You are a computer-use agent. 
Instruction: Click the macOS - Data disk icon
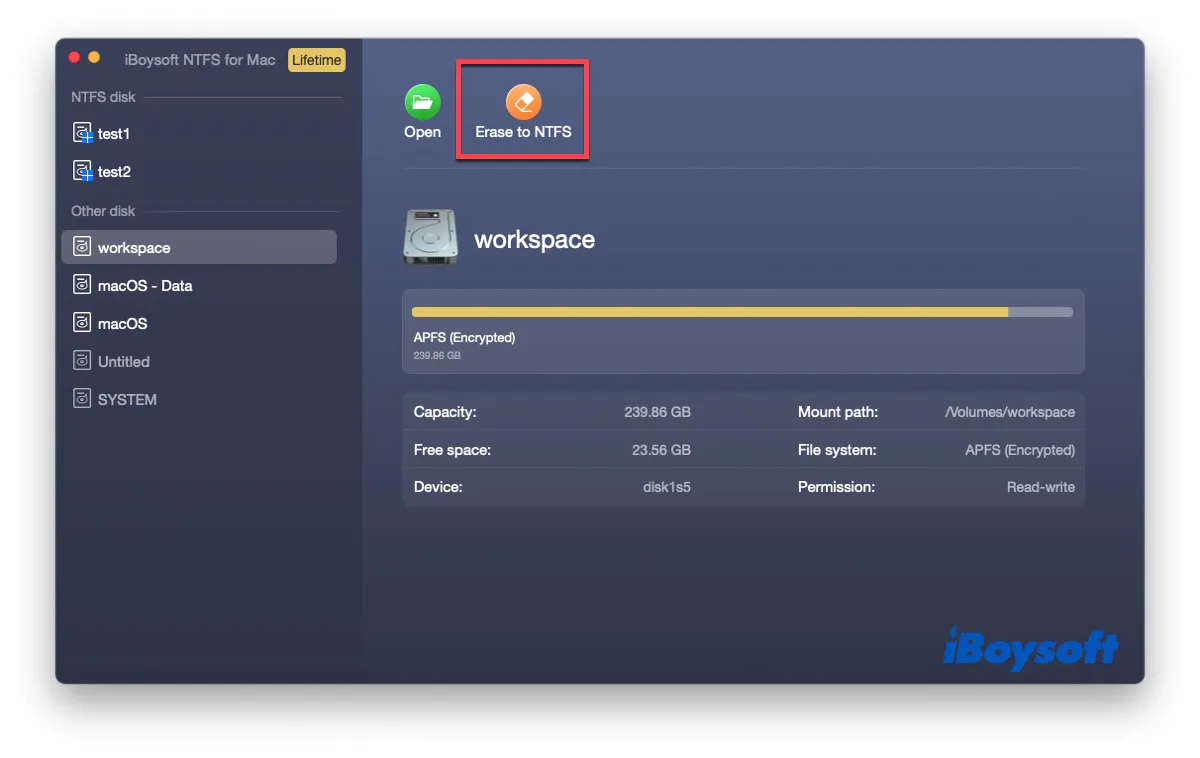click(83, 286)
